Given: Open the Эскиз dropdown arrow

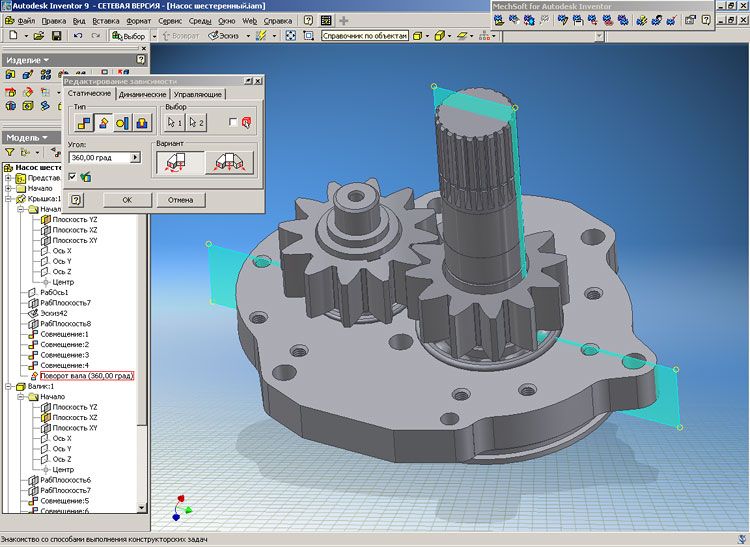Looking at the screenshot, I should coord(248,36).
